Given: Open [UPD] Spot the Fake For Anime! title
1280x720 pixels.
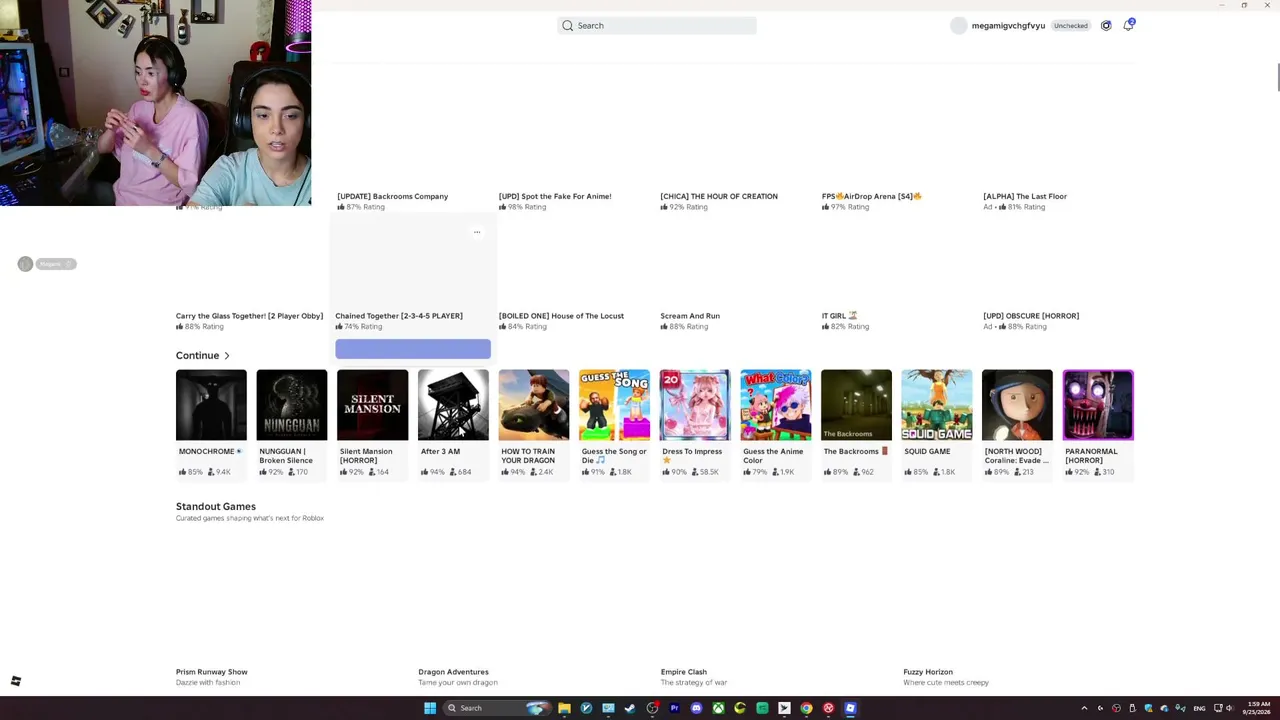Looking at the screenshot, I should coord(555,196).
